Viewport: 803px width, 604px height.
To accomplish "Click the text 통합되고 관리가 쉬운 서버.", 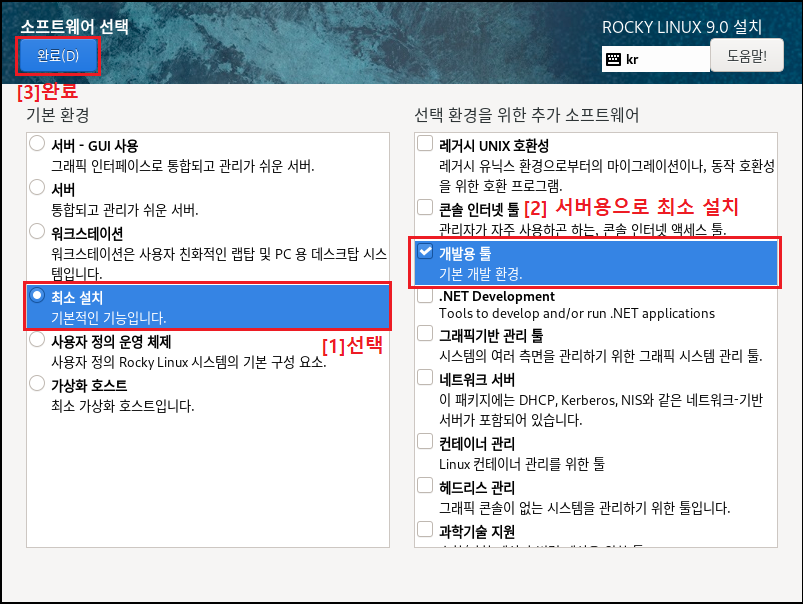I will 124,210.
